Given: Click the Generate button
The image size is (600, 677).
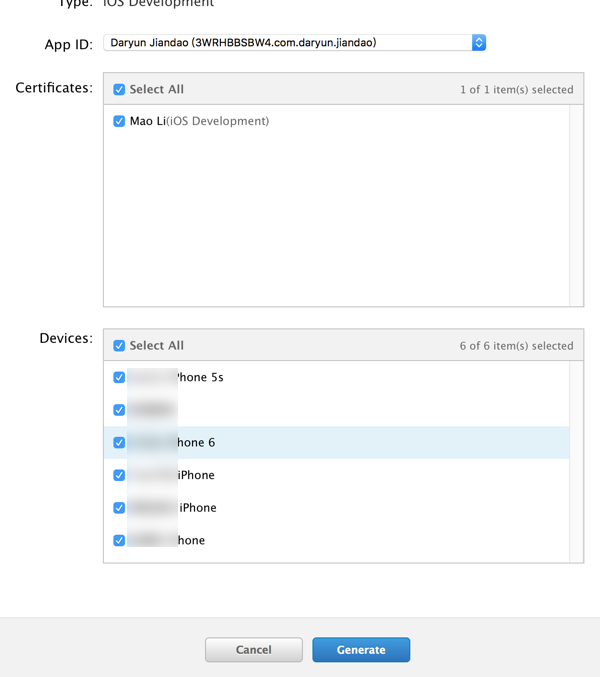Looking at the screenshot, I should [x=361, y=650].
